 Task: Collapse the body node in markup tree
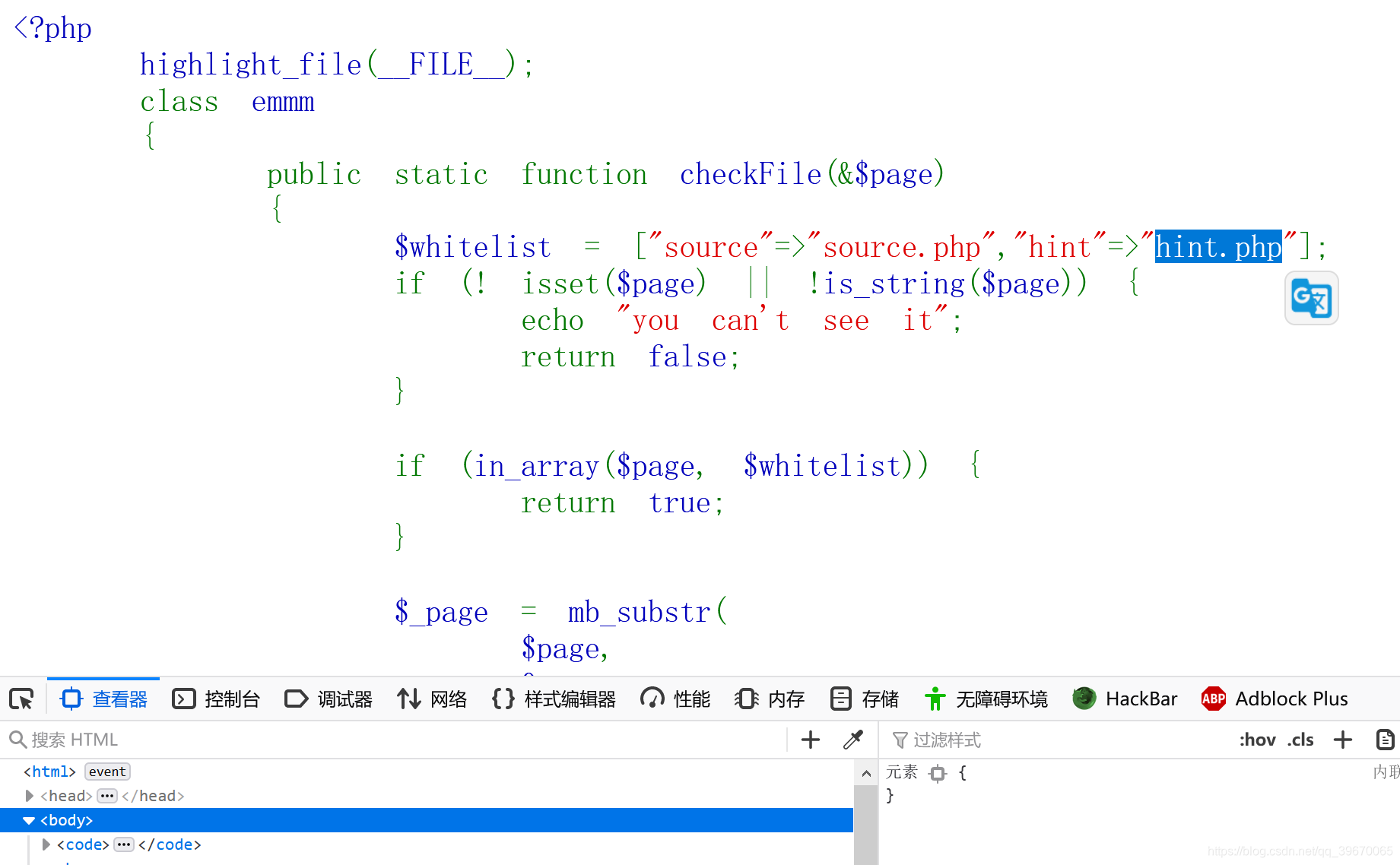29,820
